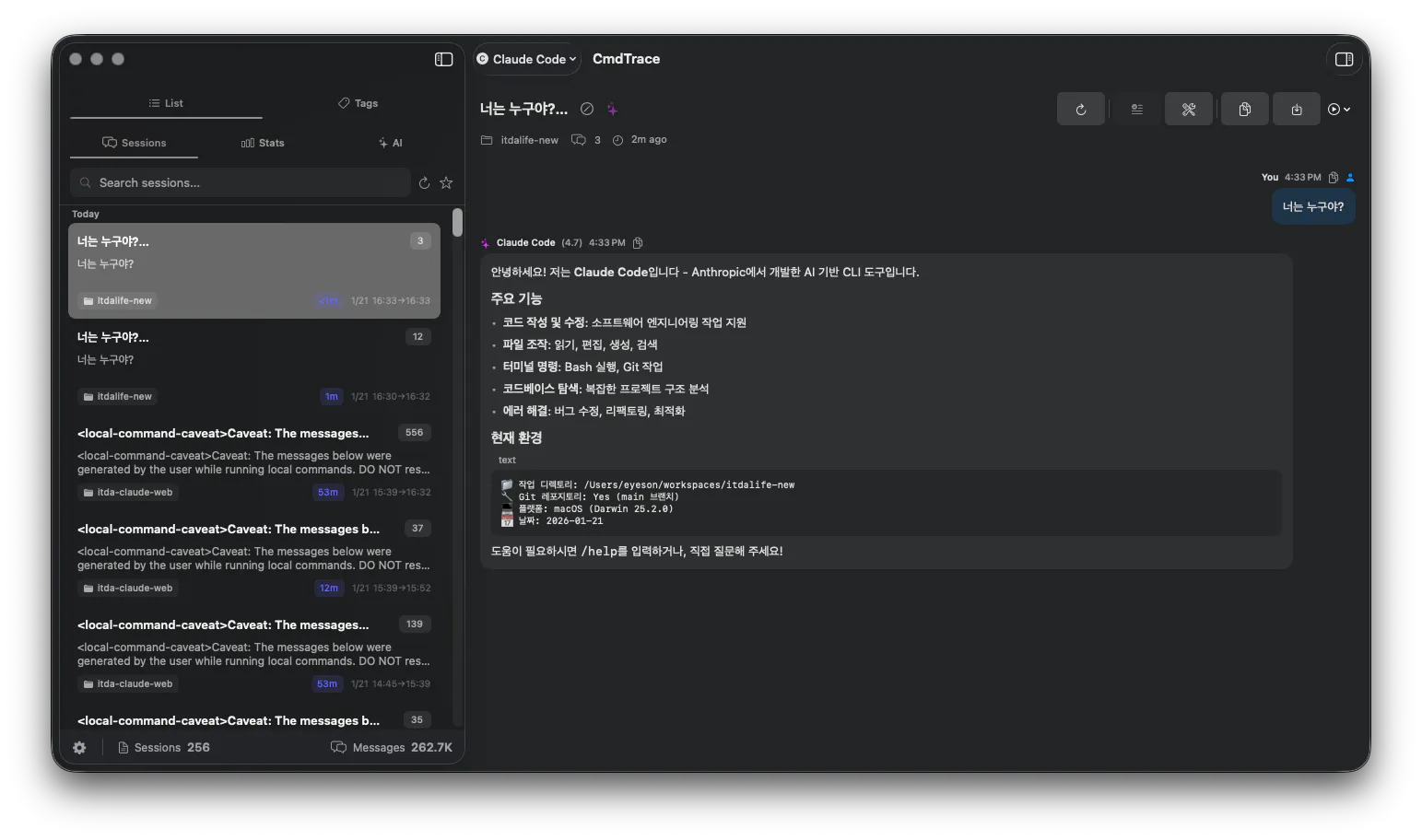The image size is (1422, 840).
Task: Open settings with the gear icon
Action: pos(79,748)
